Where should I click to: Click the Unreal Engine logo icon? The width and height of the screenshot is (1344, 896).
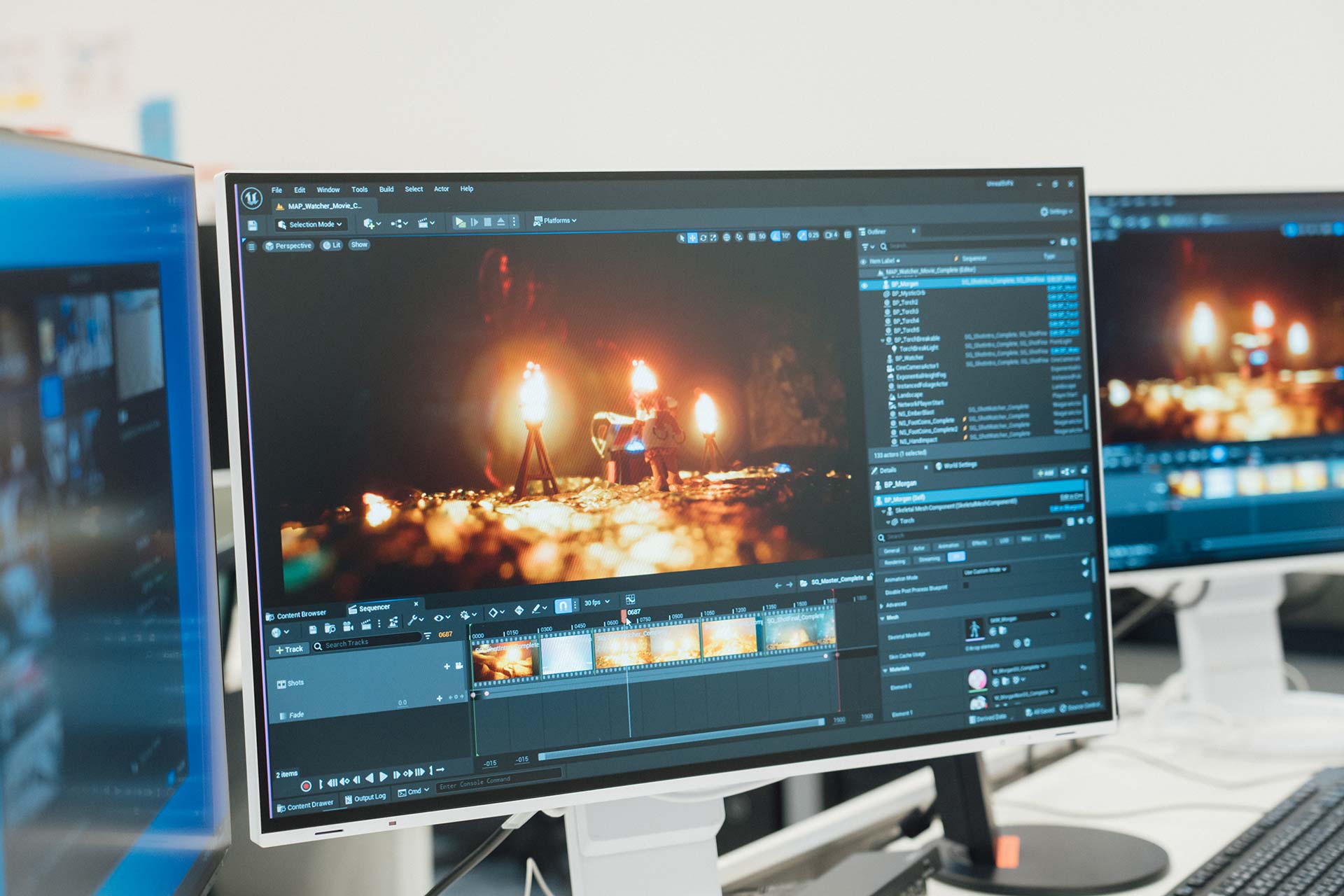coord(252,198)
